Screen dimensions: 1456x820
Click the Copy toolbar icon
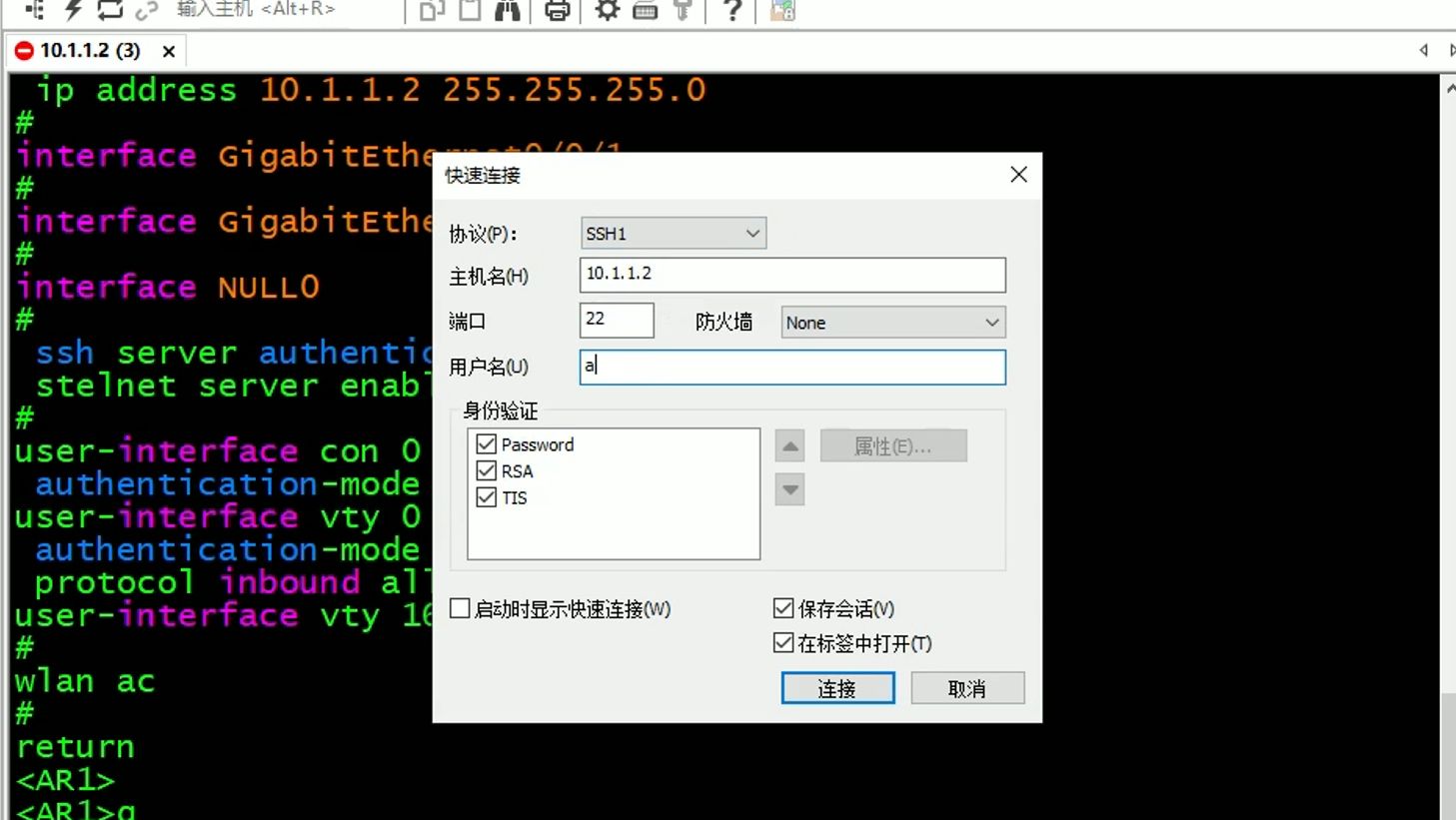click(x=432, y=10)
